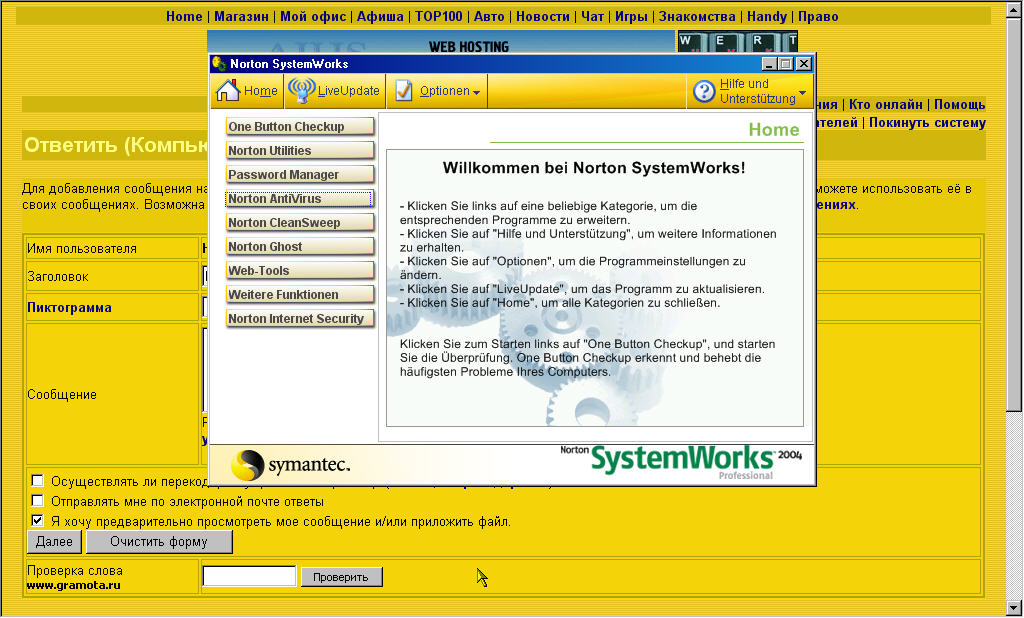Open Право in the top menu
Viewport: 1024px width, 618px height.
click(x=818, y=16)
